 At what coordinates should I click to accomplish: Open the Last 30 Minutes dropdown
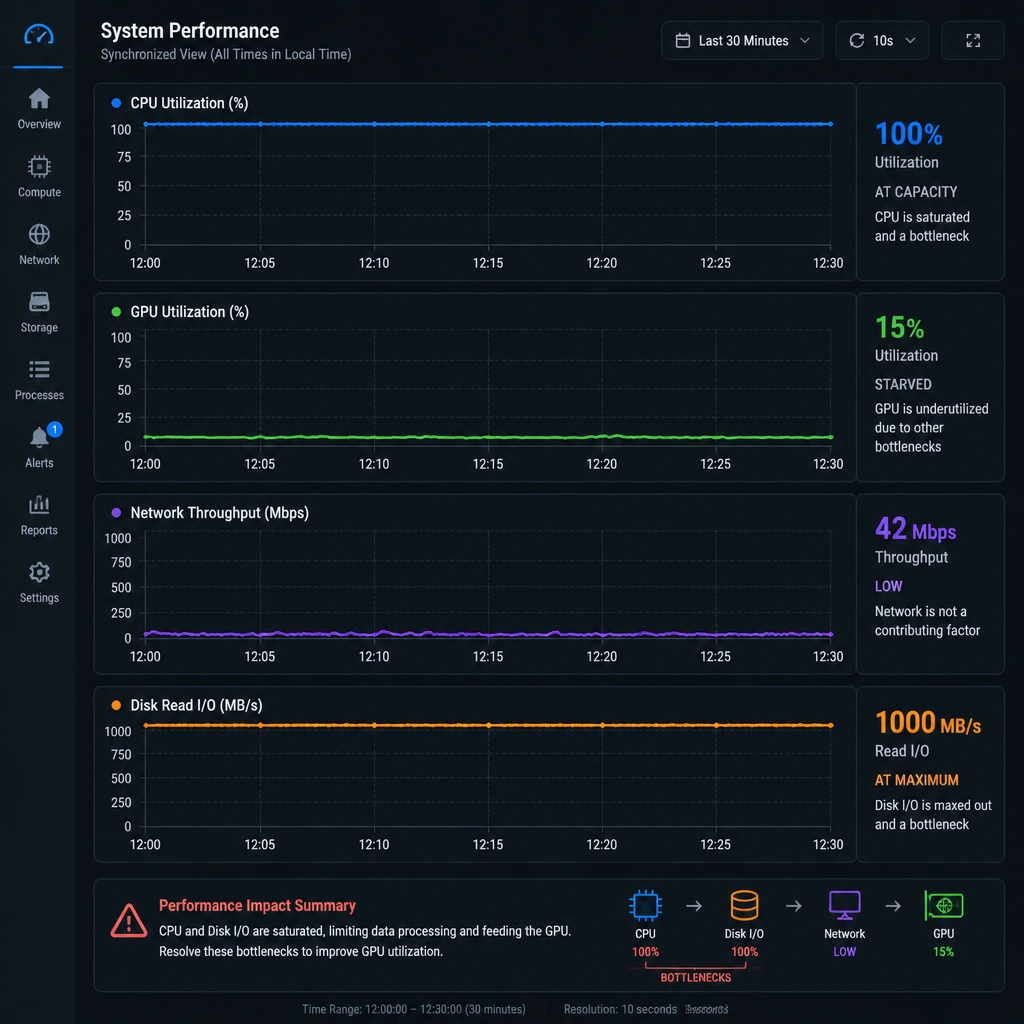(x=742, y=40)
